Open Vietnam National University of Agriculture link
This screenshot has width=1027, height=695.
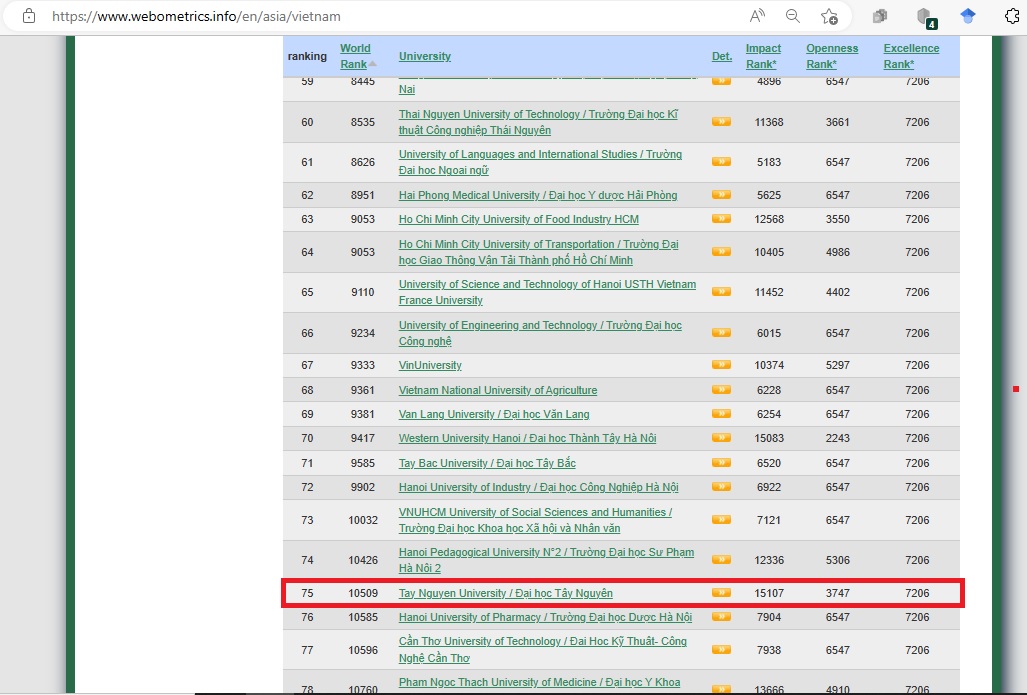pyautogui.click(x=498, y=390)
